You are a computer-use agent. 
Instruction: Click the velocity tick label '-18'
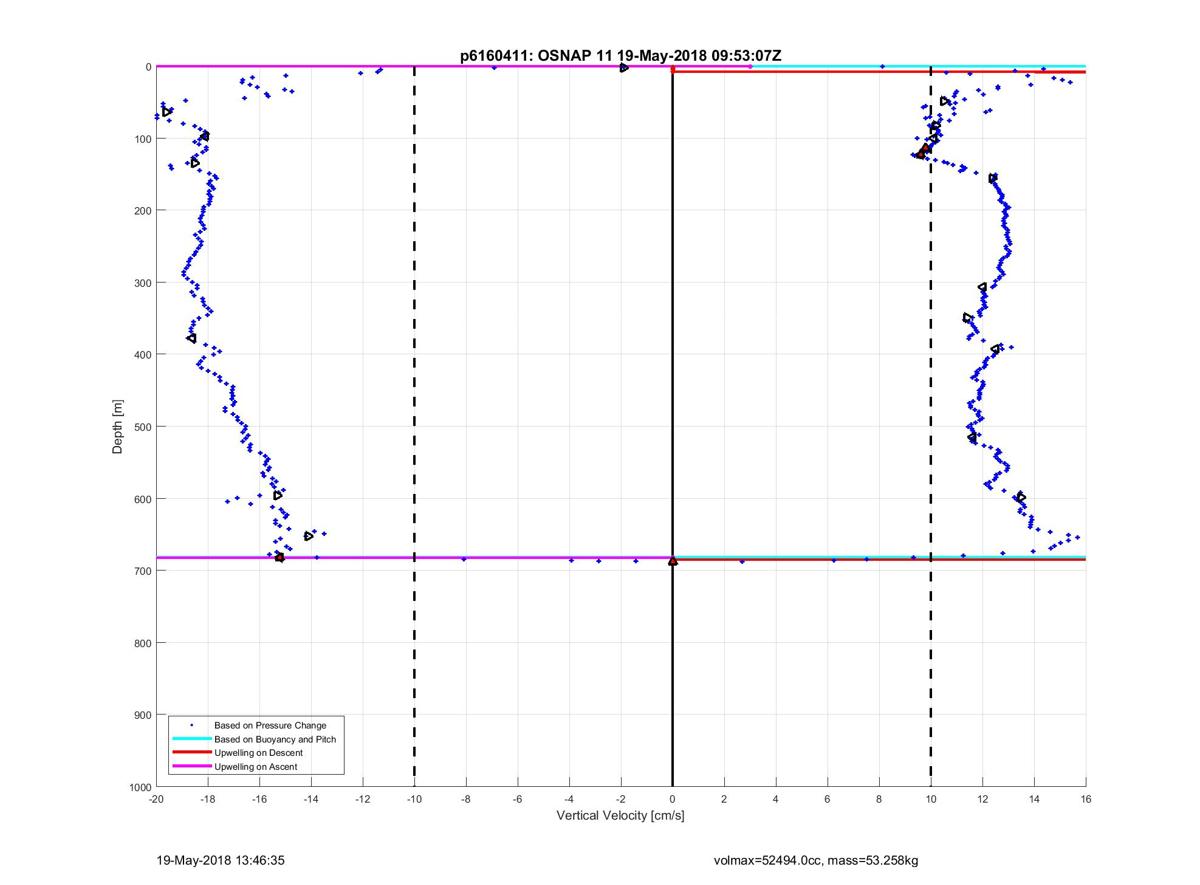pyautogui.click(x=208, y=799)
